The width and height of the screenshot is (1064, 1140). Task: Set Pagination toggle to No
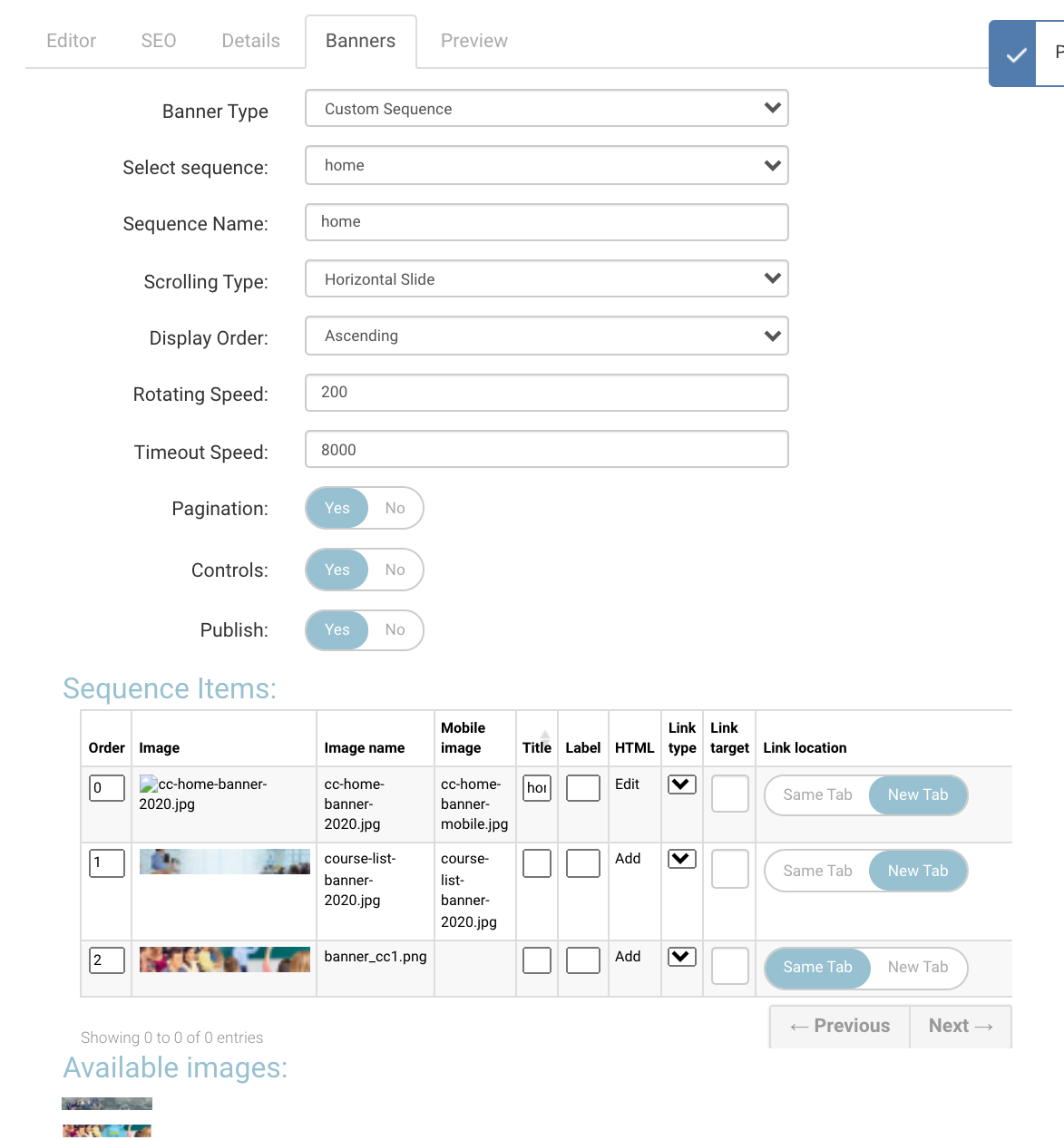(395, 508)
